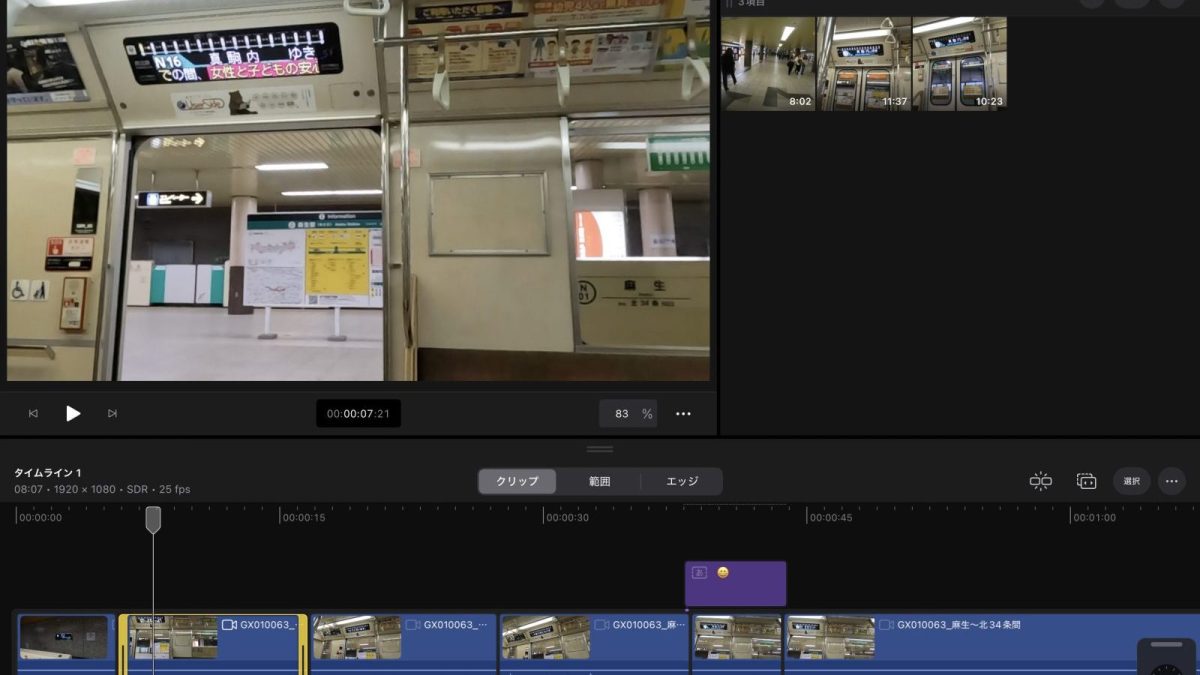
Task: Click the 00:00:07:21 timecode field
Action: 358,414
